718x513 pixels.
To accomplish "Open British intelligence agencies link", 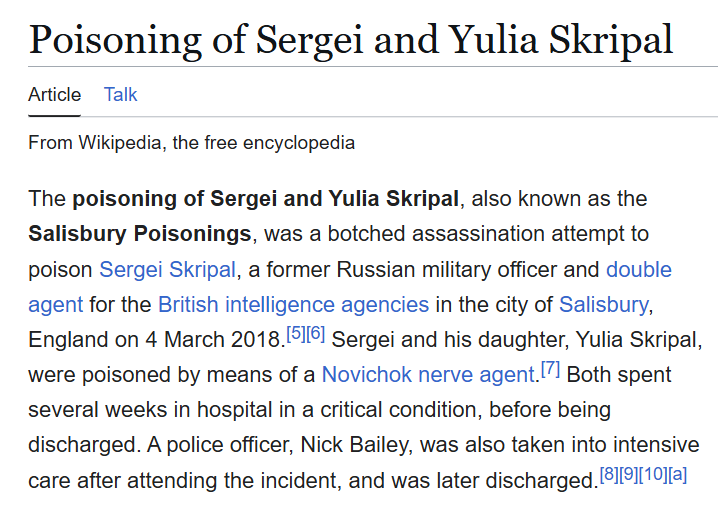I will coord(294,305).
